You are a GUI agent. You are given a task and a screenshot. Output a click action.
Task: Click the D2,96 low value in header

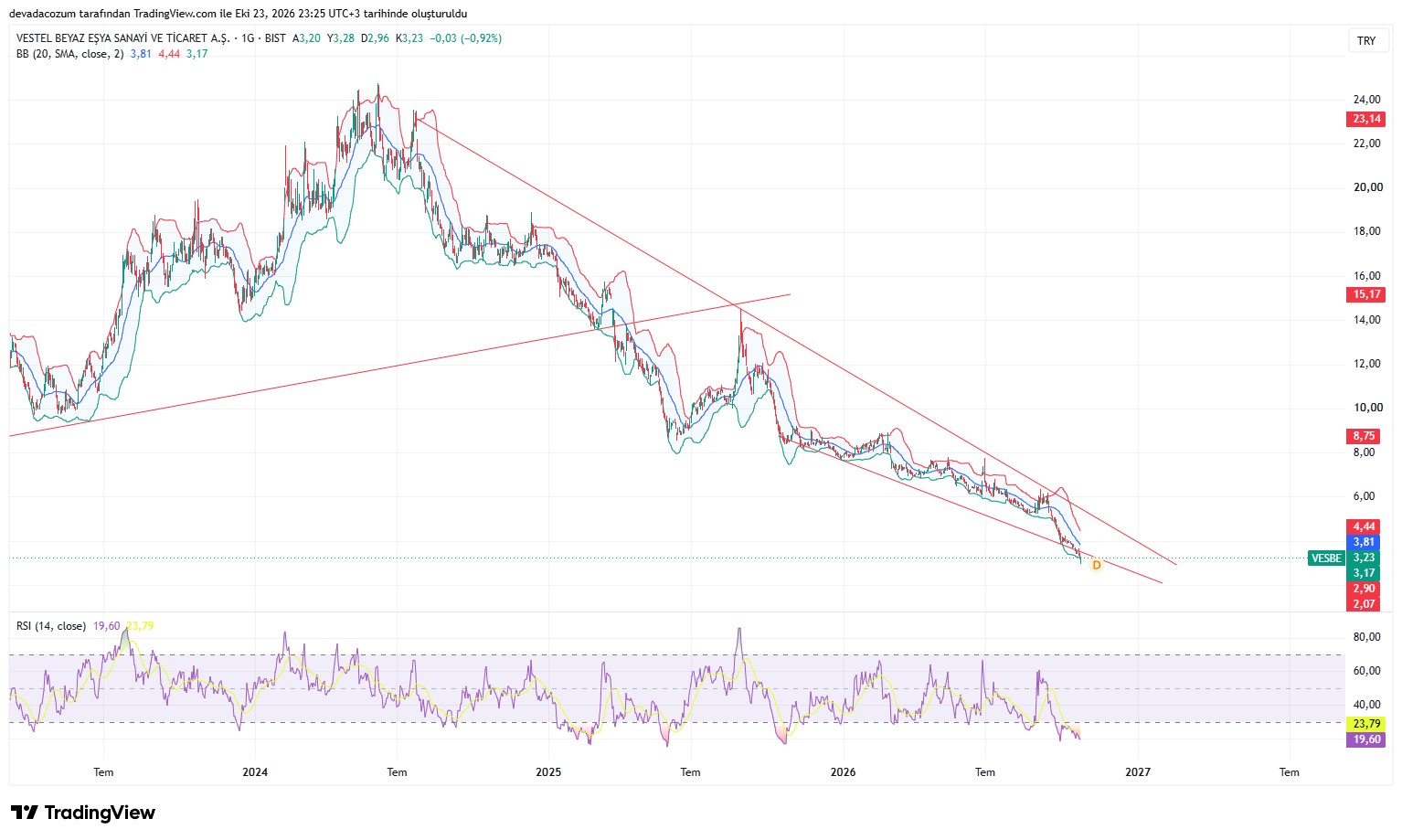click(375, 38)
